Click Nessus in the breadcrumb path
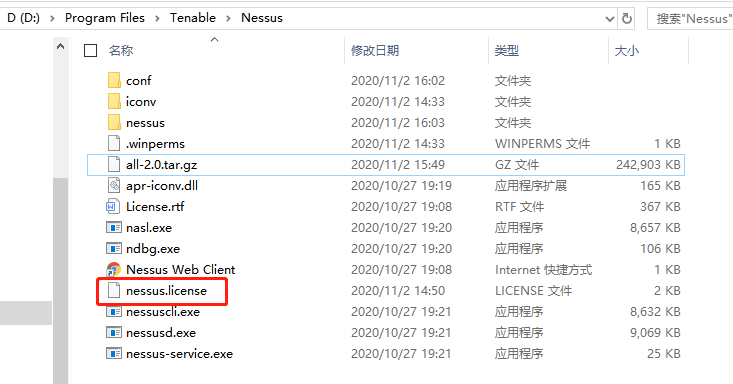This screenshot has height=384, width=733. (x=262, y=18)
